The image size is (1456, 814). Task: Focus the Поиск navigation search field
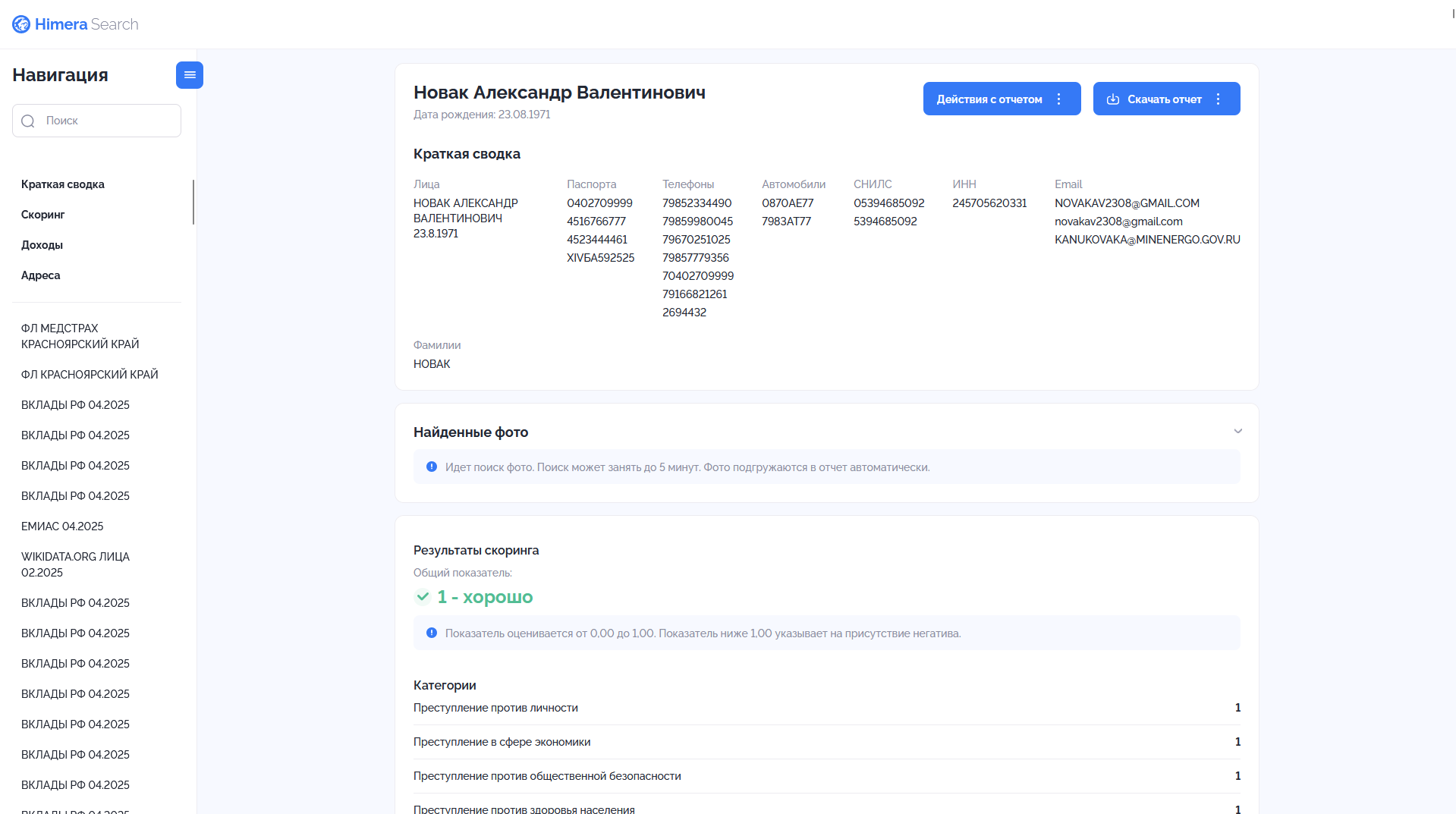pos(96,121)
